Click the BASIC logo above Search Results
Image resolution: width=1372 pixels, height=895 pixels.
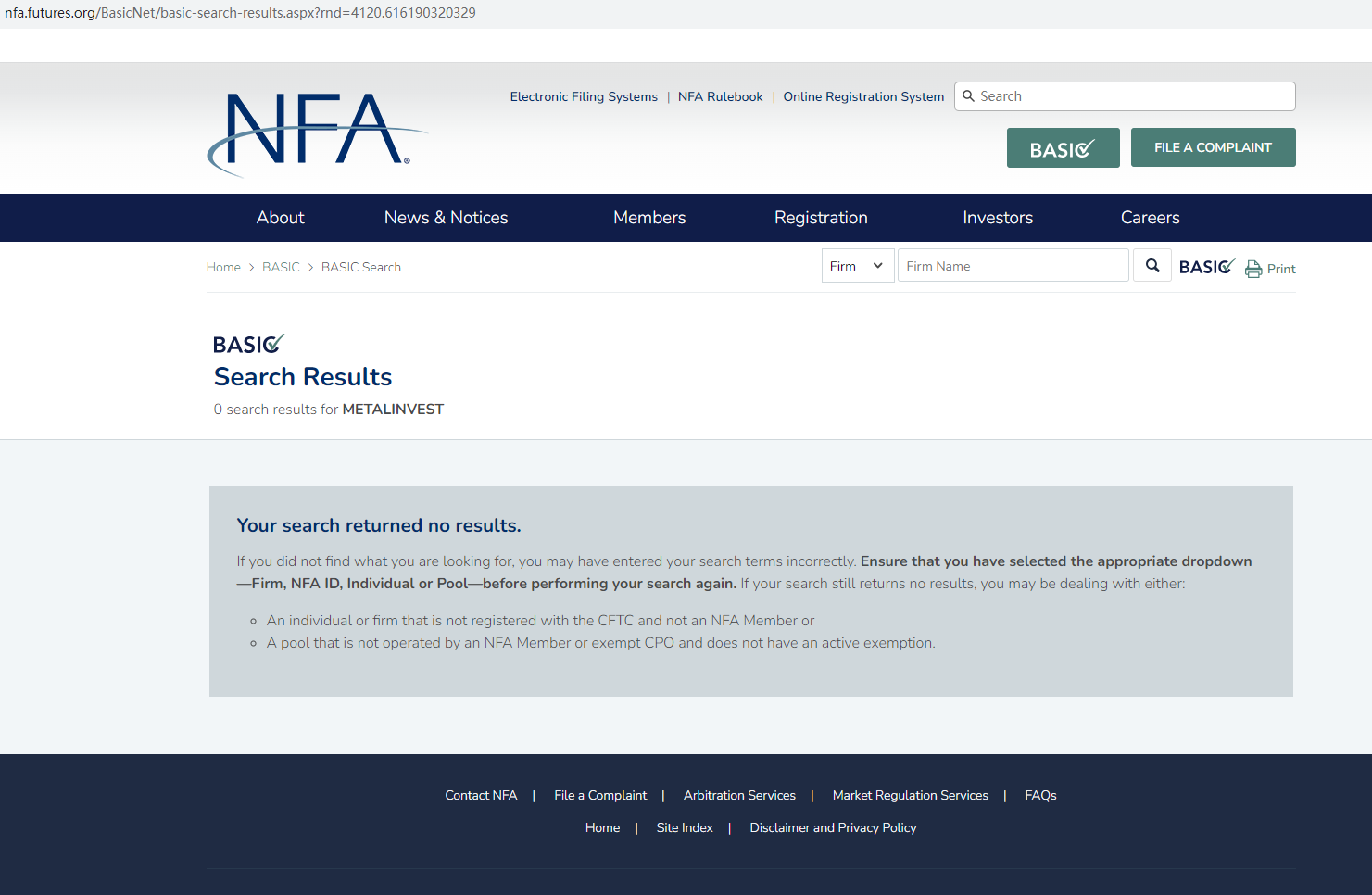248,344
